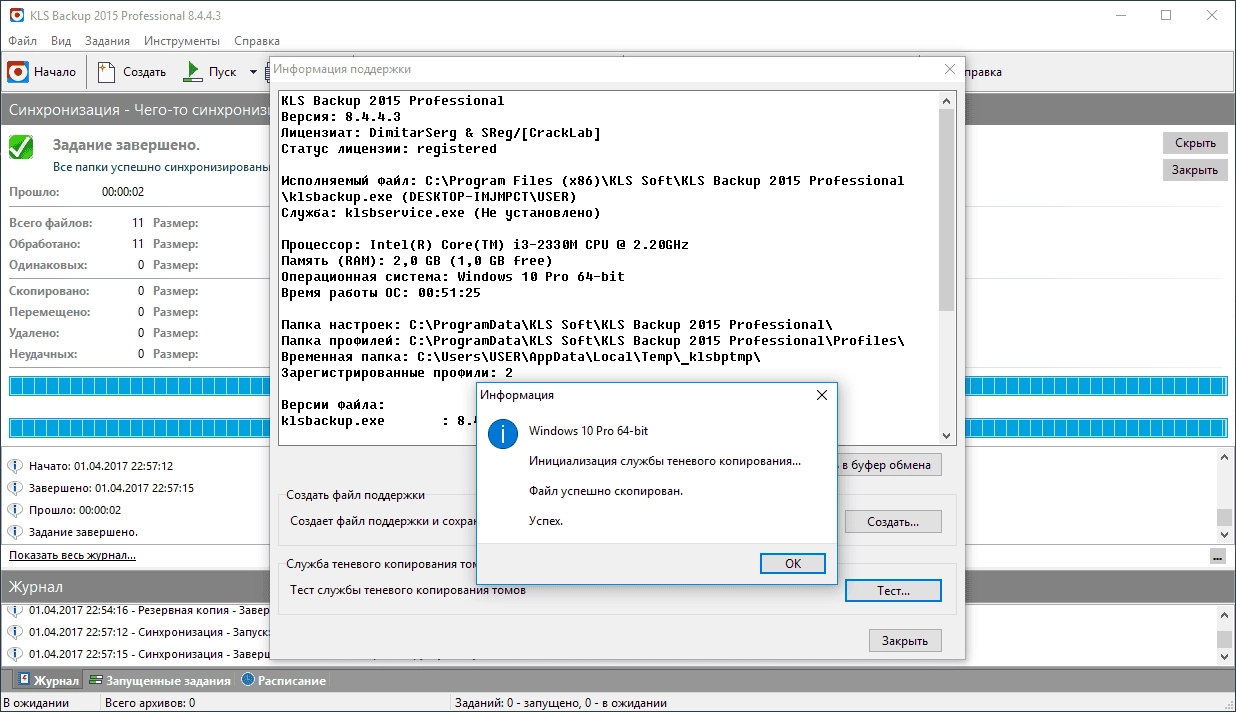Image resolution: width=1236 pixels, height=712 pixels.
Task: Click the support info scrollbar up arrow
Action: click(947, 99)
